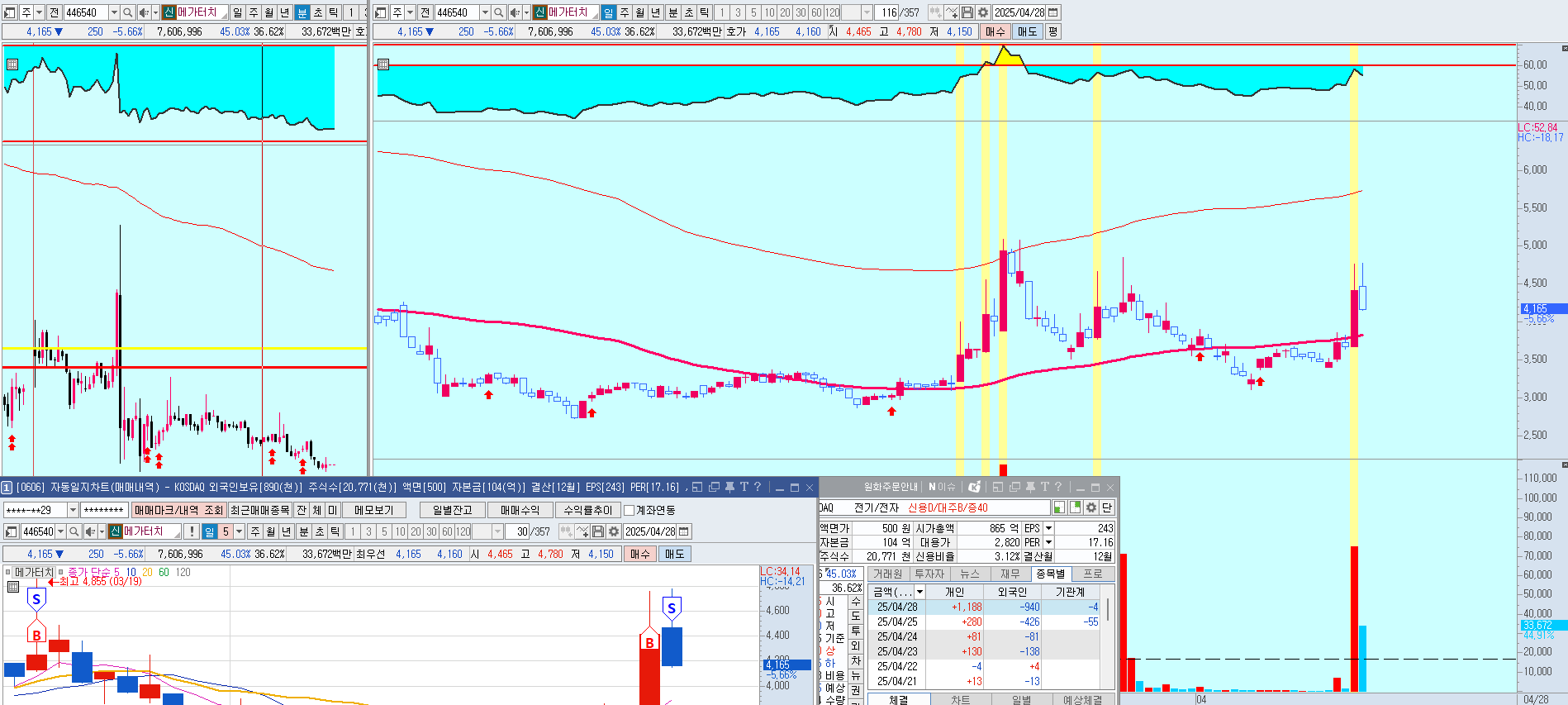Screen dimensions: 1568x705
Task: Switch to the 종목별 tab
Action: click(x=1051, y=574)
